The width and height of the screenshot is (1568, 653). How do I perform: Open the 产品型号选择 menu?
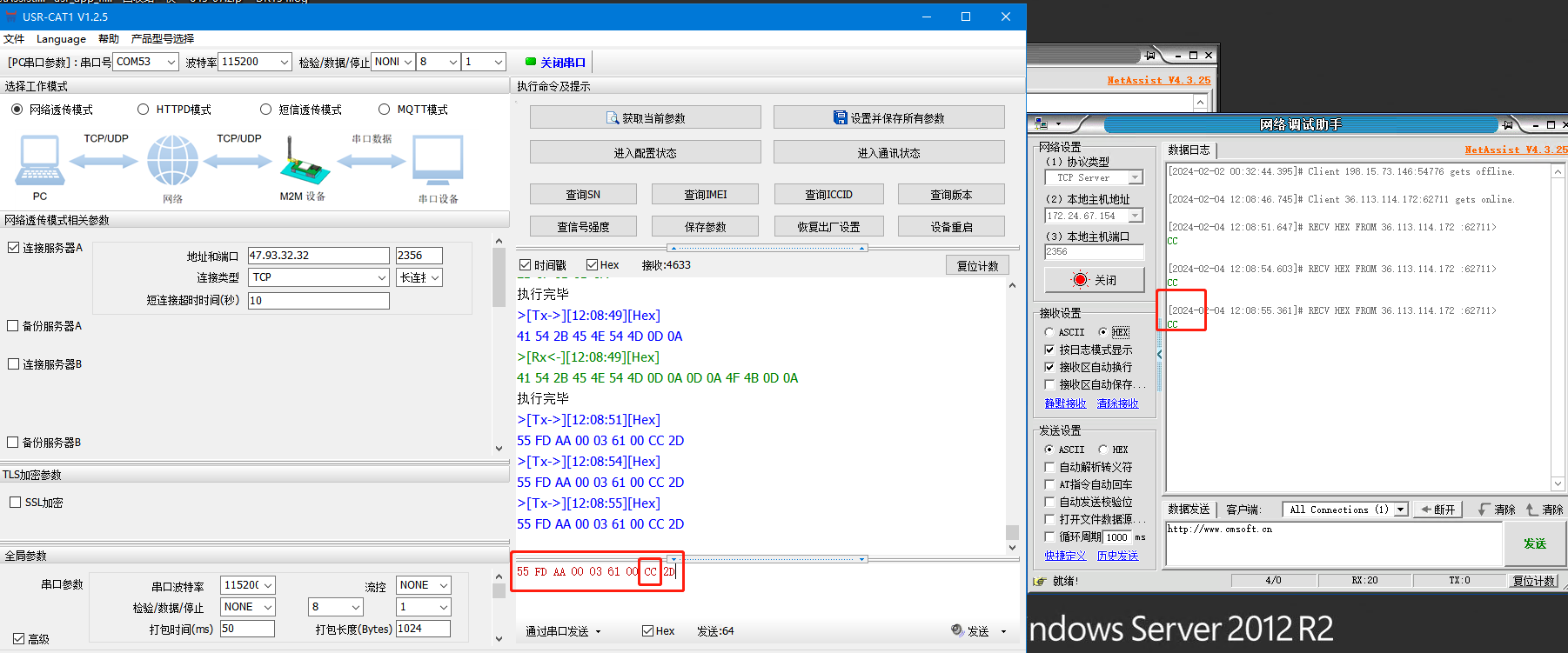163,38
